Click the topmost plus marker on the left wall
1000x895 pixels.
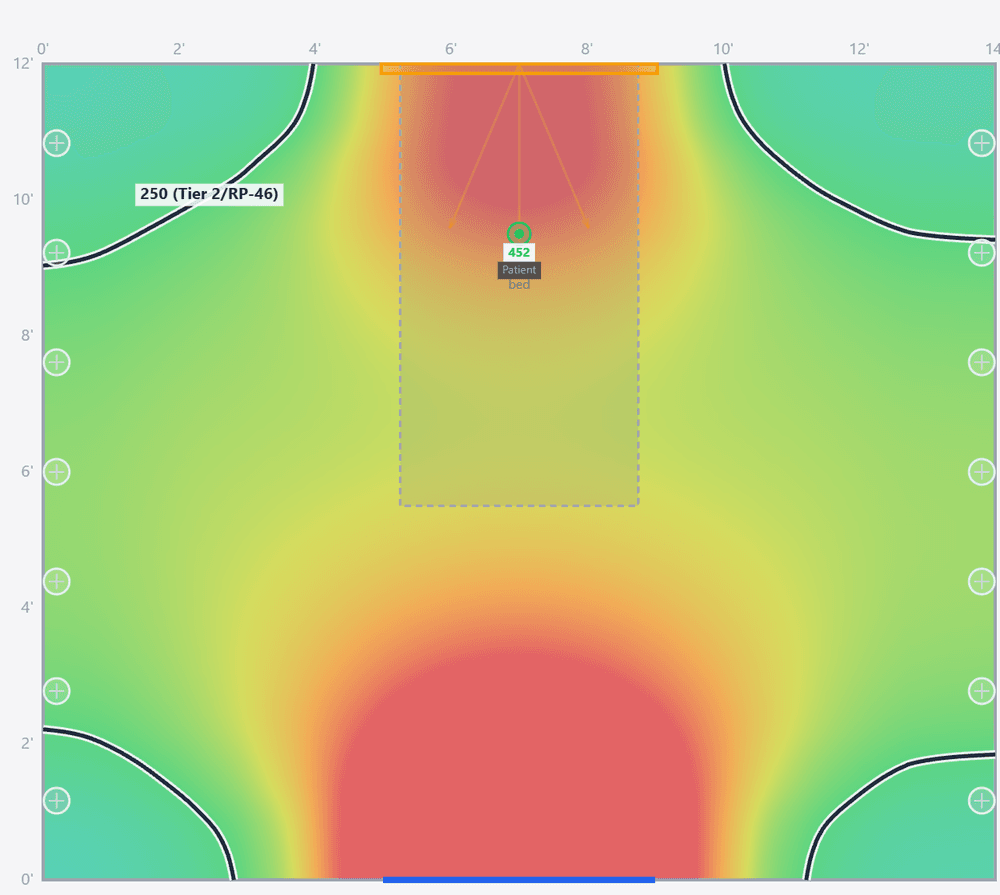57,143
